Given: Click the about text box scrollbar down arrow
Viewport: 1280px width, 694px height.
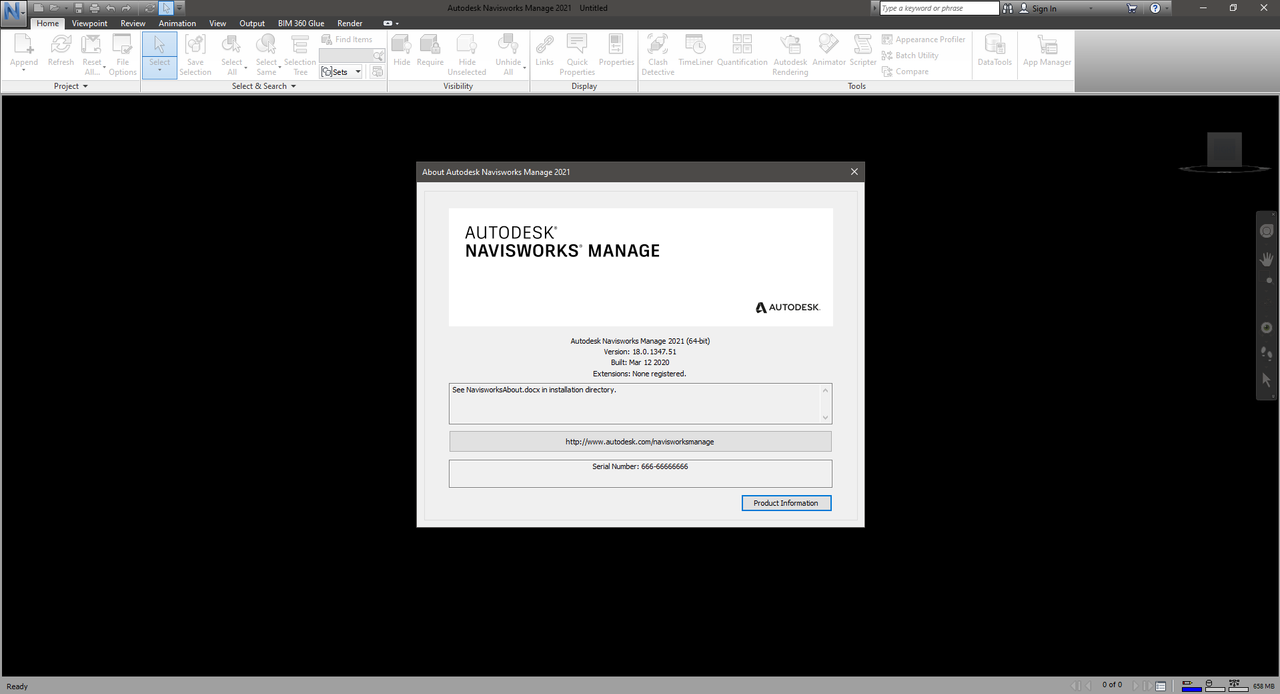Looking at the screenshot, I should [x=825, y=417].
